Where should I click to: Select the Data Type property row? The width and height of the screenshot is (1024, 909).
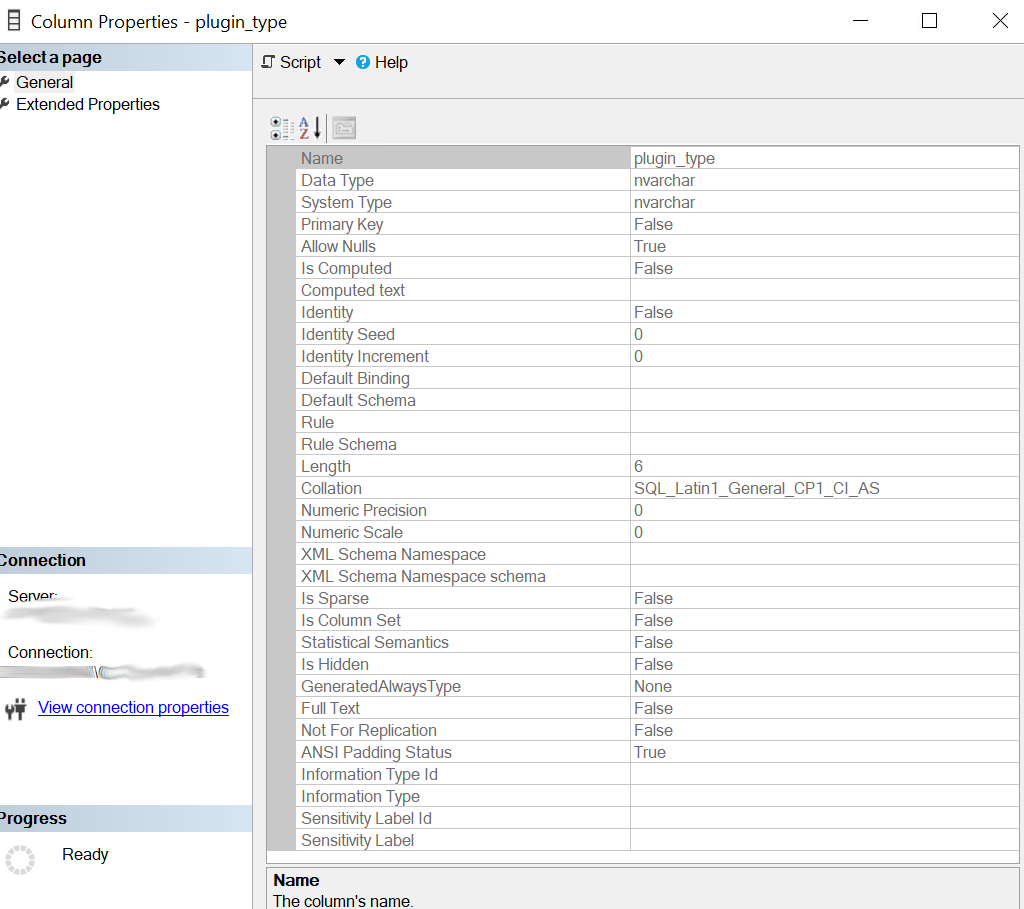pos(337,180)
